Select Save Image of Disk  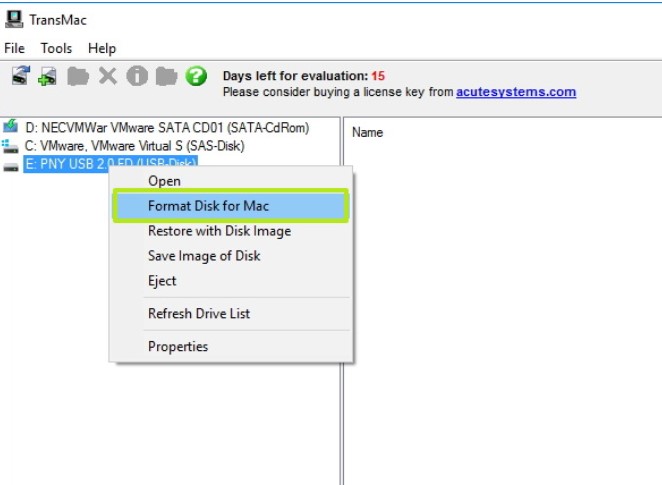click(x=231, y=256)
